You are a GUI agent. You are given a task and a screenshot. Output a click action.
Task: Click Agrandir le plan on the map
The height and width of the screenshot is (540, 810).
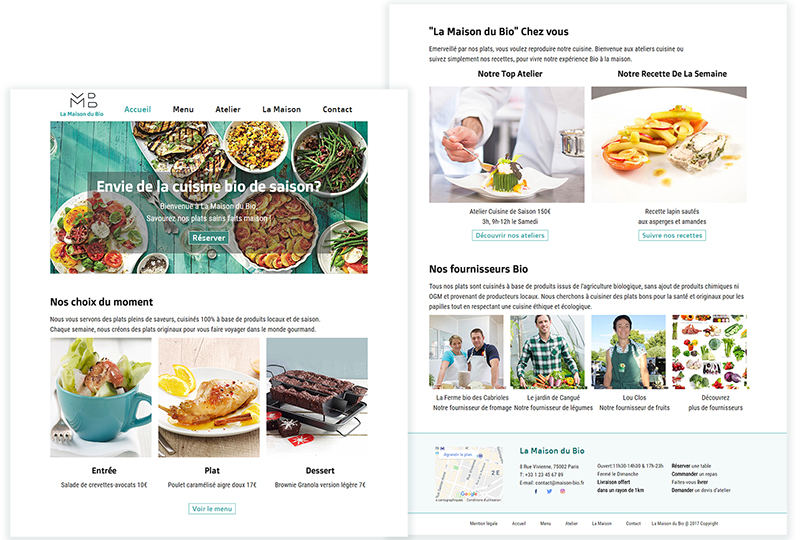458,455
